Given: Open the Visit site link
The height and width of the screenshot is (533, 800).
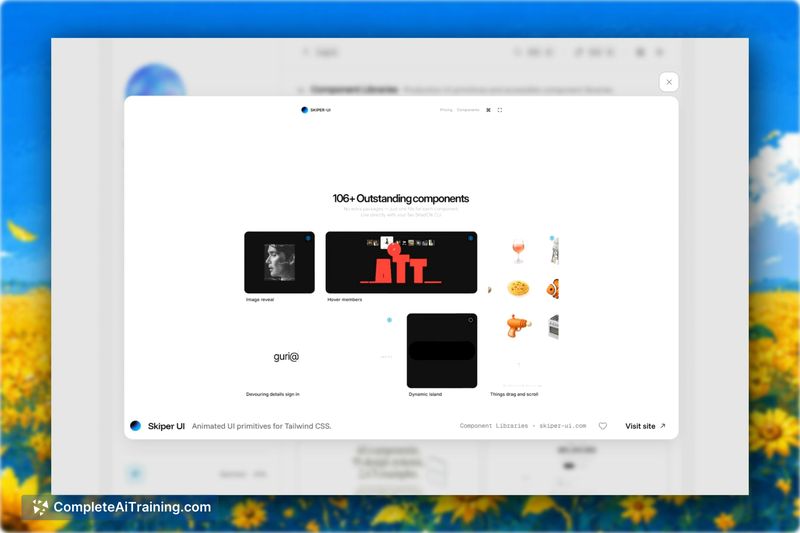Looking at the screenshot, I should tap(645, 426).
